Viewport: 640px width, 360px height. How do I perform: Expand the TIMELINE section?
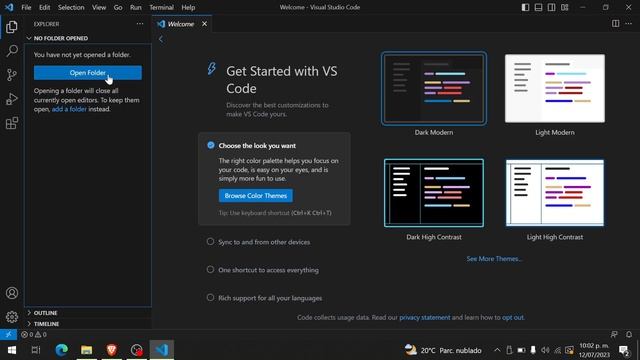point(88,324)
